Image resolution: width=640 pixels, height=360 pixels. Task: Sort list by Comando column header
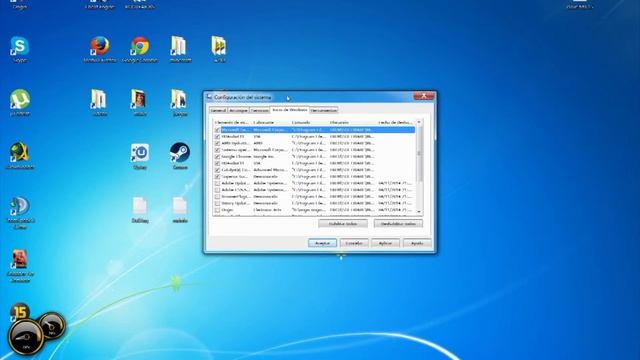309,122
